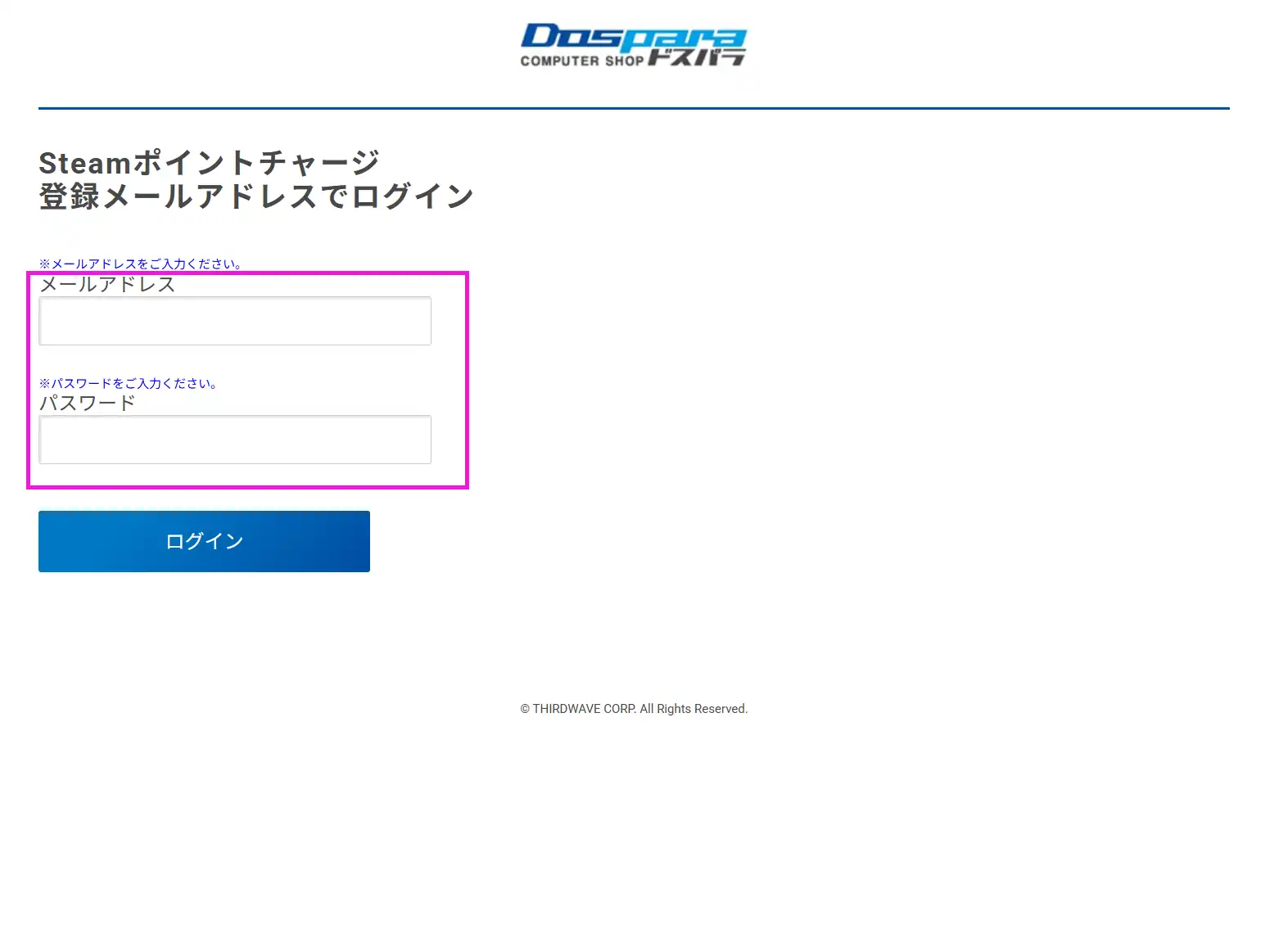The height and width of the screenshot is (952, 1265).
Task: Click the "ログイン" word in heading
Action: coord(413,196)
